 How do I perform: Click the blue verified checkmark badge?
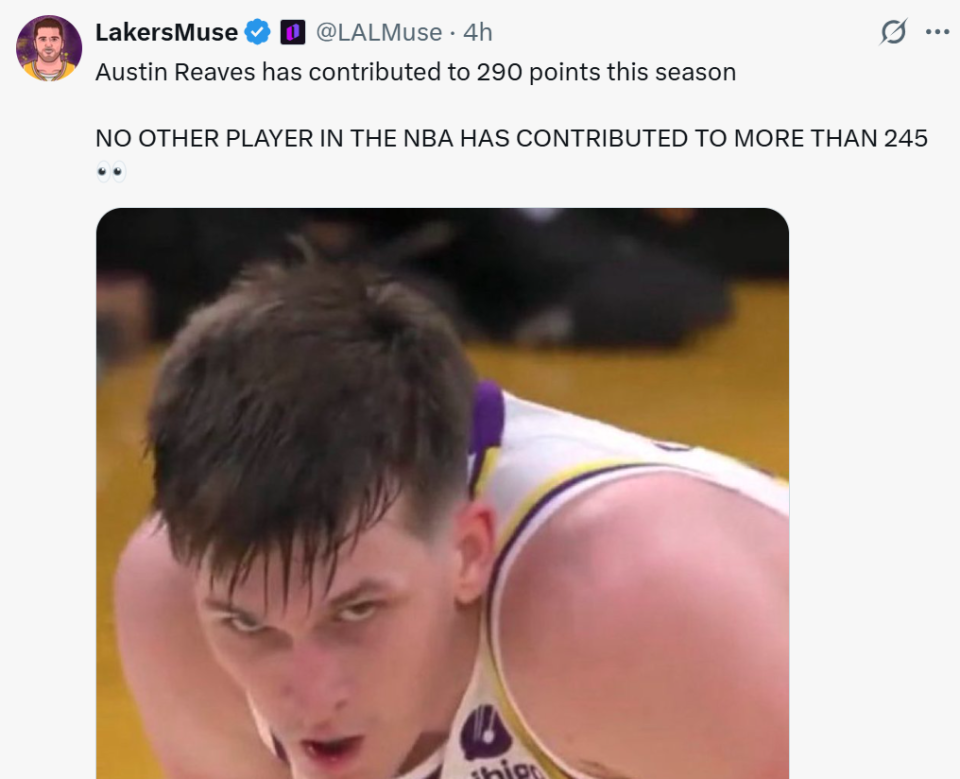click(258, 33)
